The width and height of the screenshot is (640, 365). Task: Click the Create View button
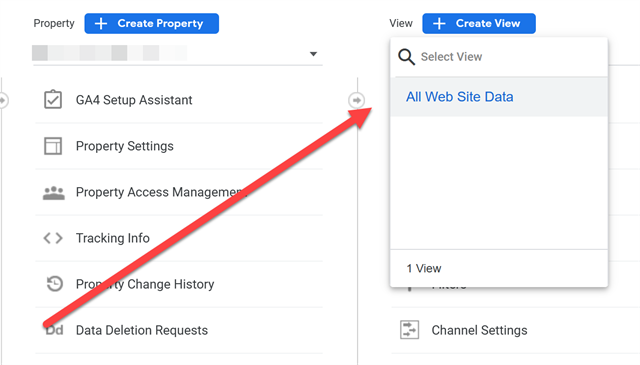pyautogui.click(x=479, y=24)
